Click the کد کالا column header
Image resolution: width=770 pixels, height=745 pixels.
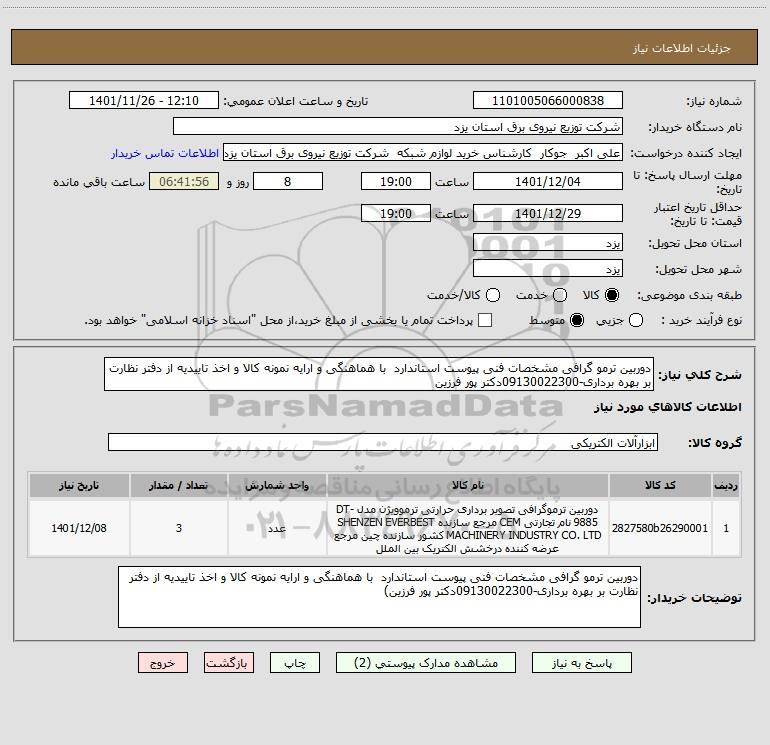point(660,485)
